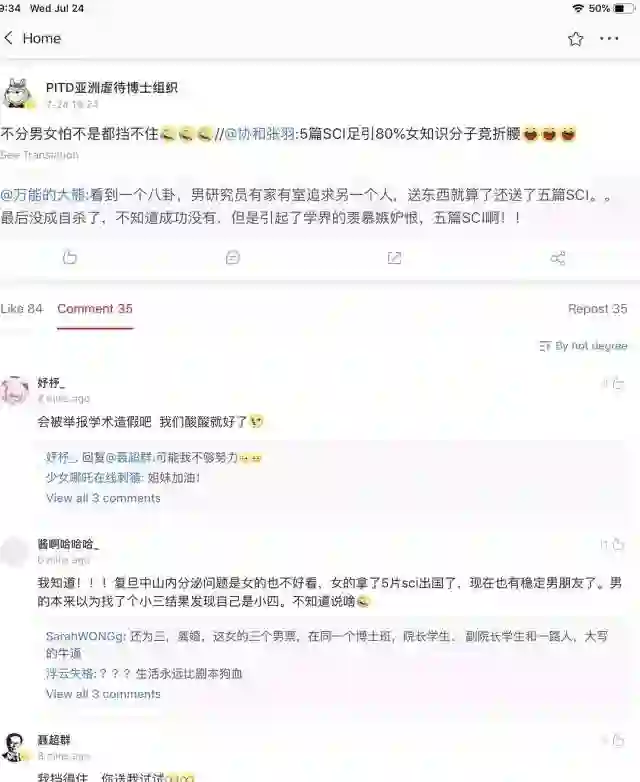Switch to the Repost 35 tab

coord(598,309)
